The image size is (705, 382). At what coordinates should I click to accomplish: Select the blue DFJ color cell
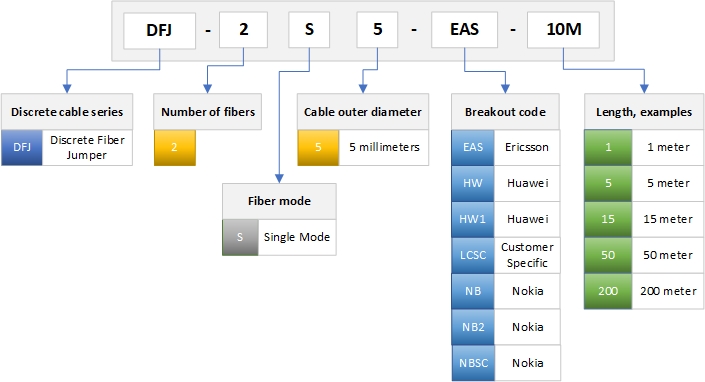[x=22, y=148]
